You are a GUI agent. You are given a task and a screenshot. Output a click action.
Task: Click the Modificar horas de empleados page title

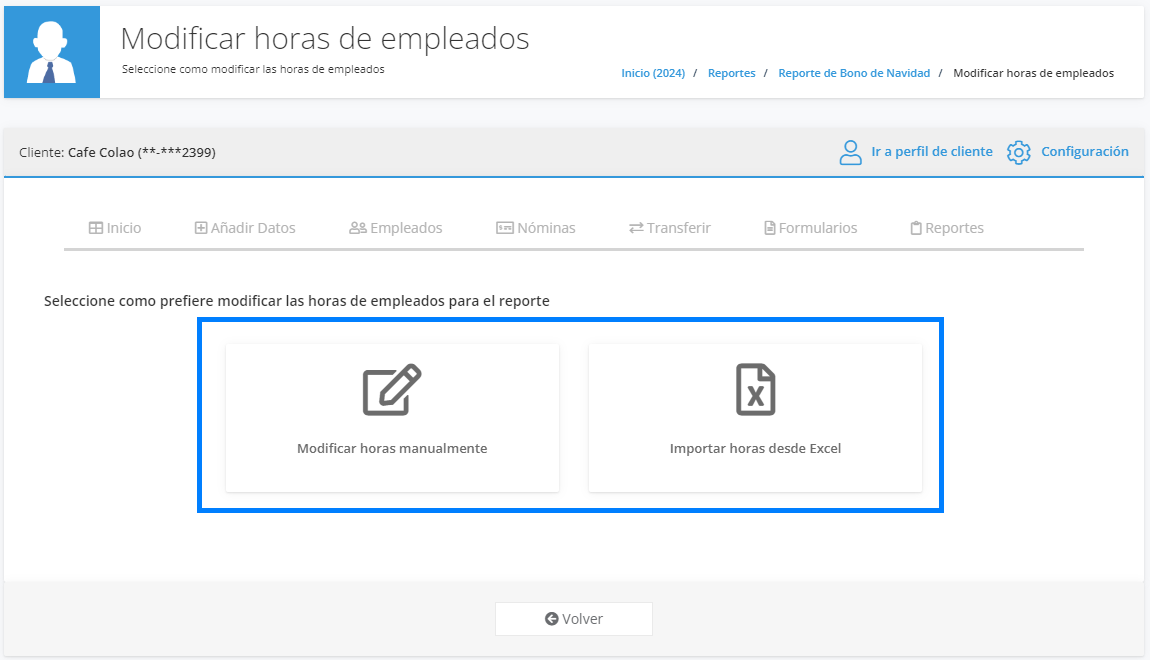pyautogui.click(x=325, y=38)
